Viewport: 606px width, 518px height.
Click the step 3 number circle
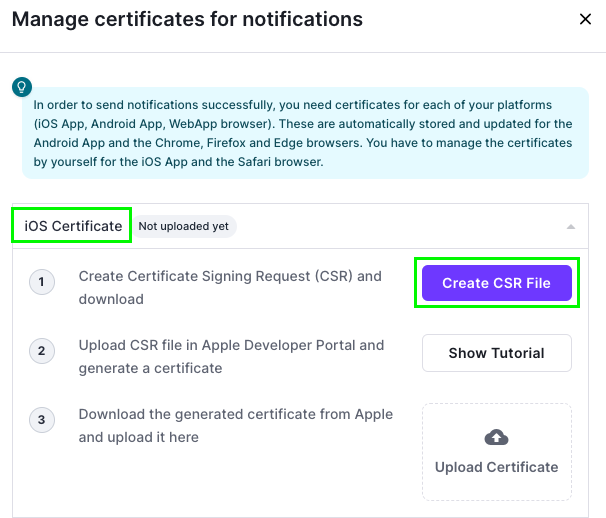(x=42, y=421)
